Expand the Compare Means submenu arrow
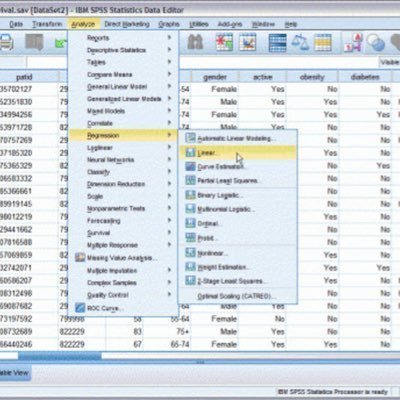 (169, 74)
